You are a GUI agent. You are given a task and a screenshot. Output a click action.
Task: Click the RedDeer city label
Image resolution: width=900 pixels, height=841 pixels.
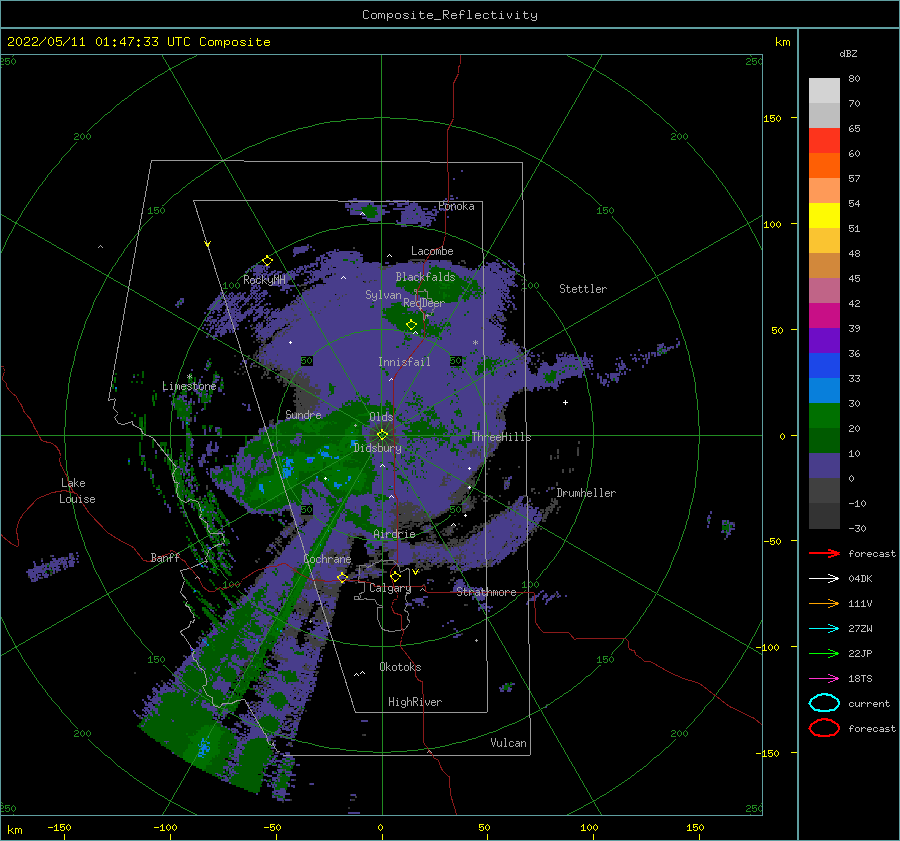tap(424, 303)
